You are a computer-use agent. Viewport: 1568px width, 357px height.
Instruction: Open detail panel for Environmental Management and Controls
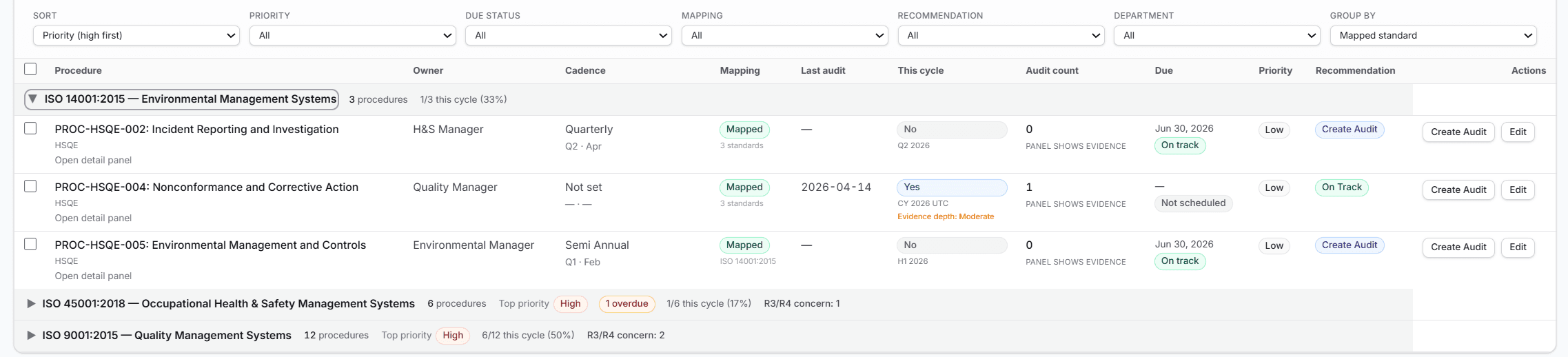[x=93, y=276]
